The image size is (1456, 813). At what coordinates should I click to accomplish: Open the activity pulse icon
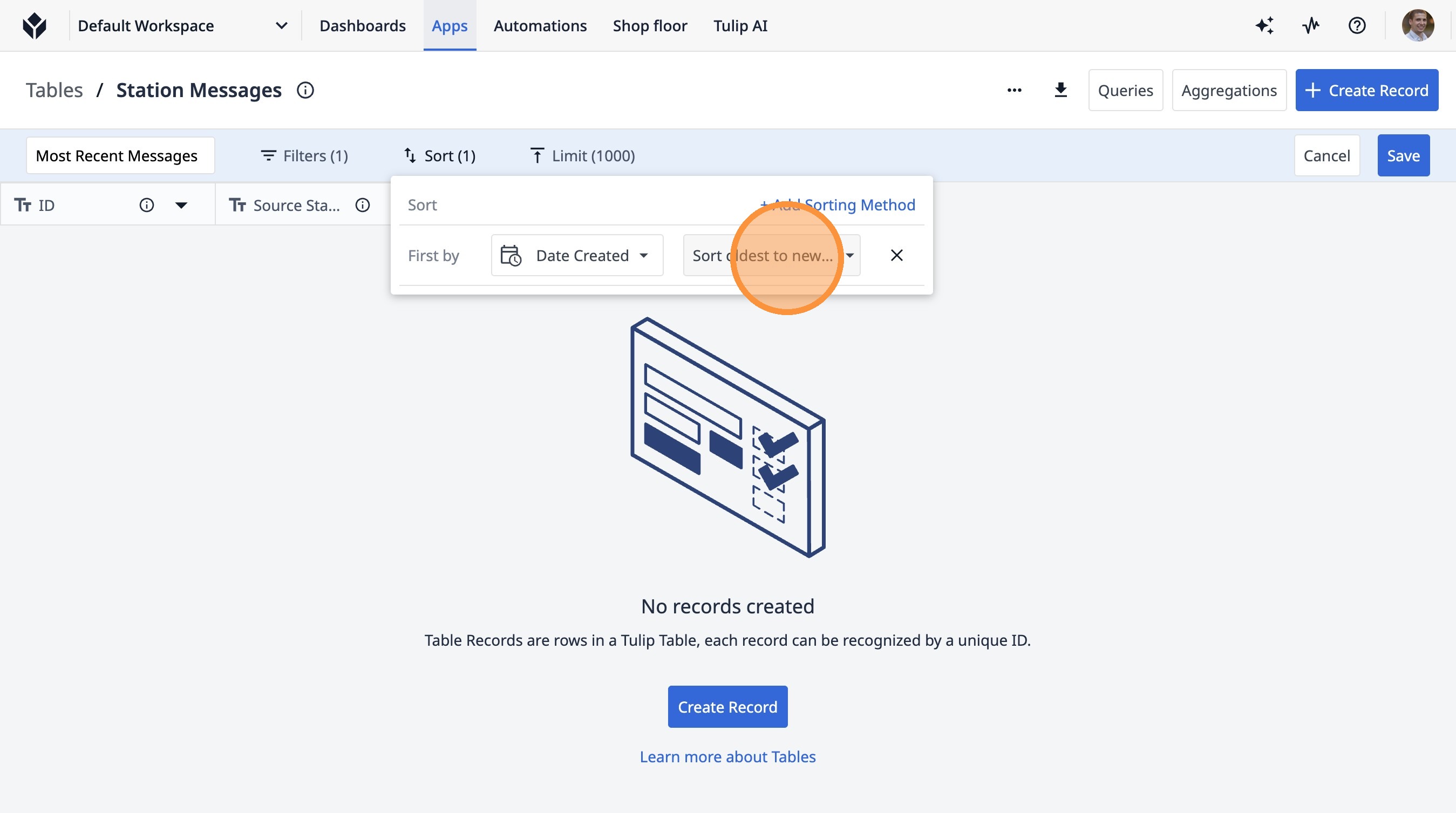tap(1310, 26)
